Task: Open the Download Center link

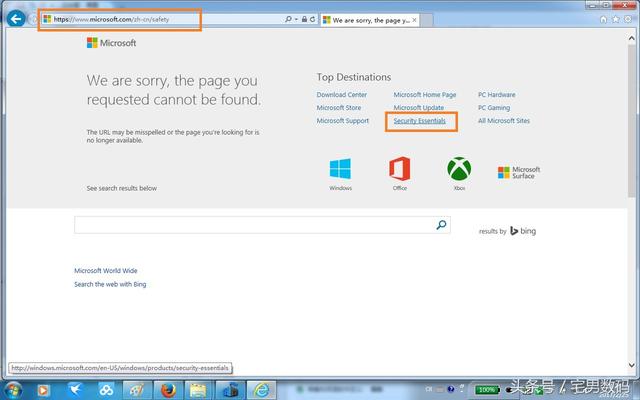Action: 342,95
